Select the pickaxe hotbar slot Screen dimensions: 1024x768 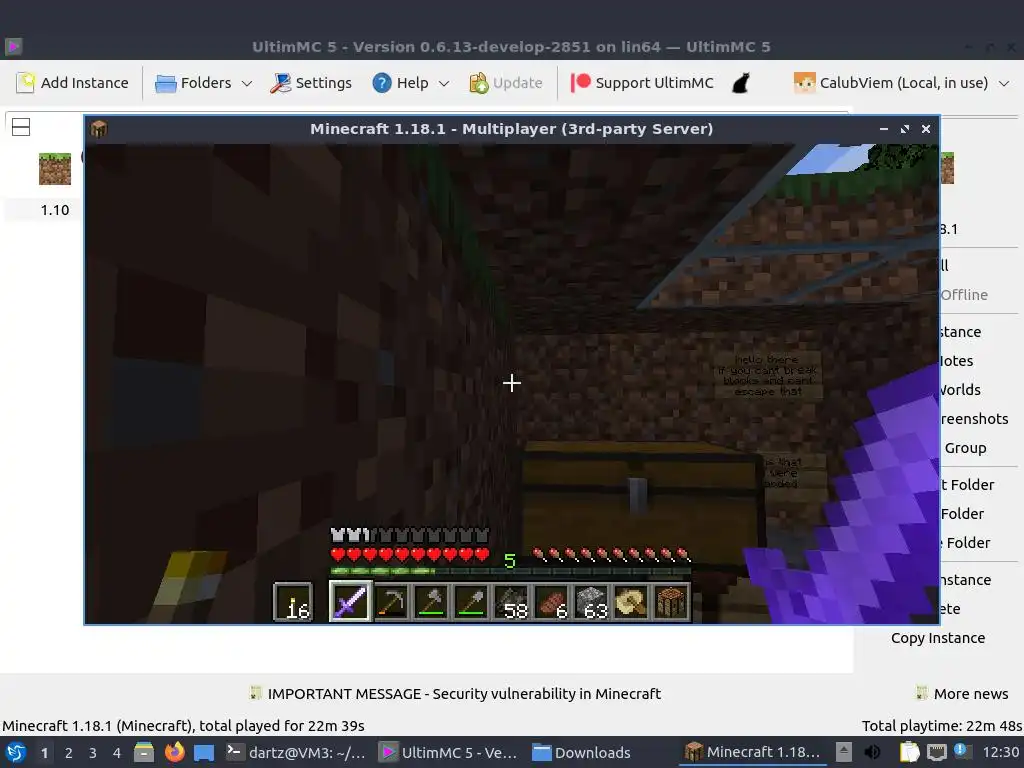click(391, 602)
